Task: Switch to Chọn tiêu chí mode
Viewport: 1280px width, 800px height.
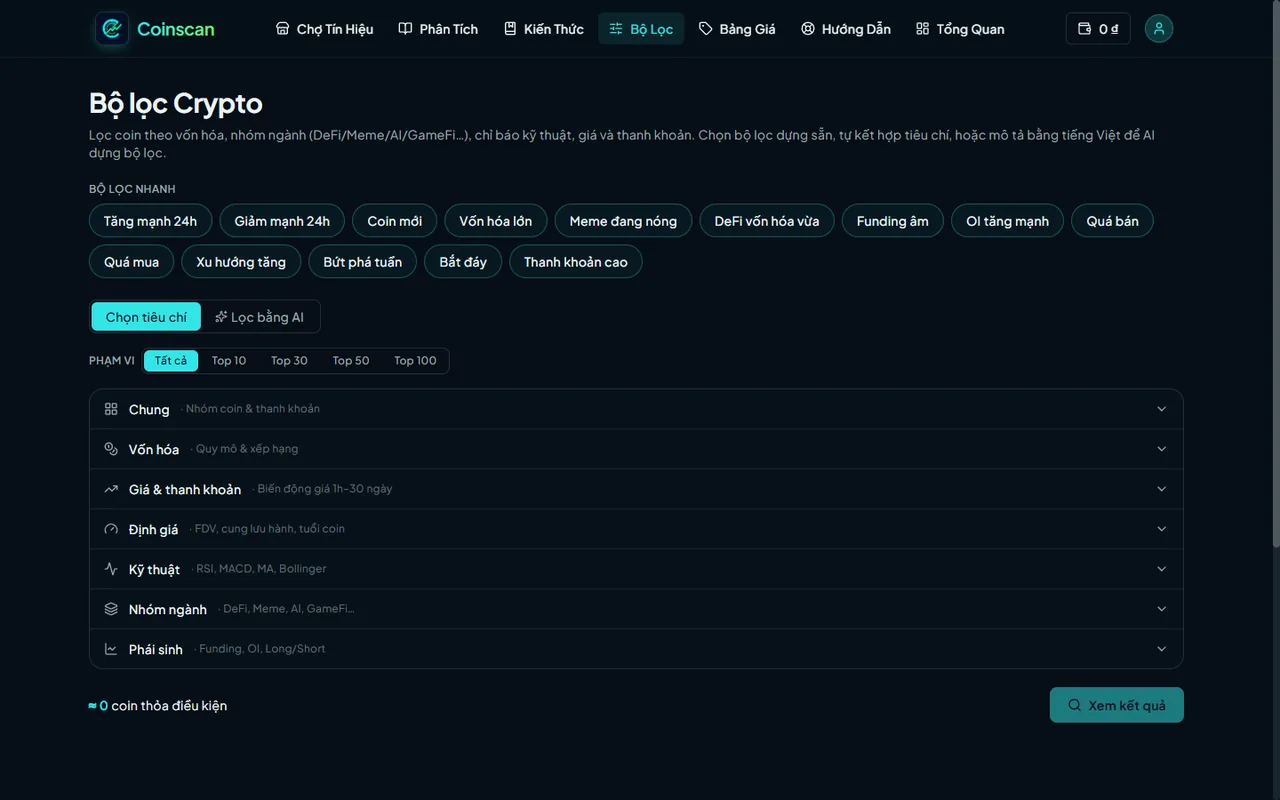Action: 146,317
